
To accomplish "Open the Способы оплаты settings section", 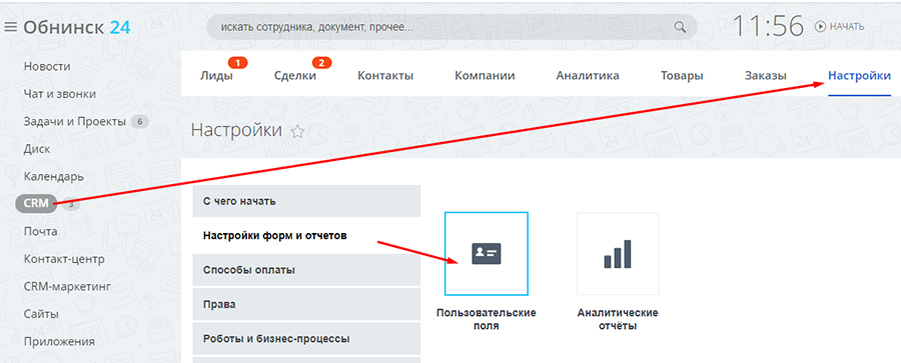I will point(306,270).
